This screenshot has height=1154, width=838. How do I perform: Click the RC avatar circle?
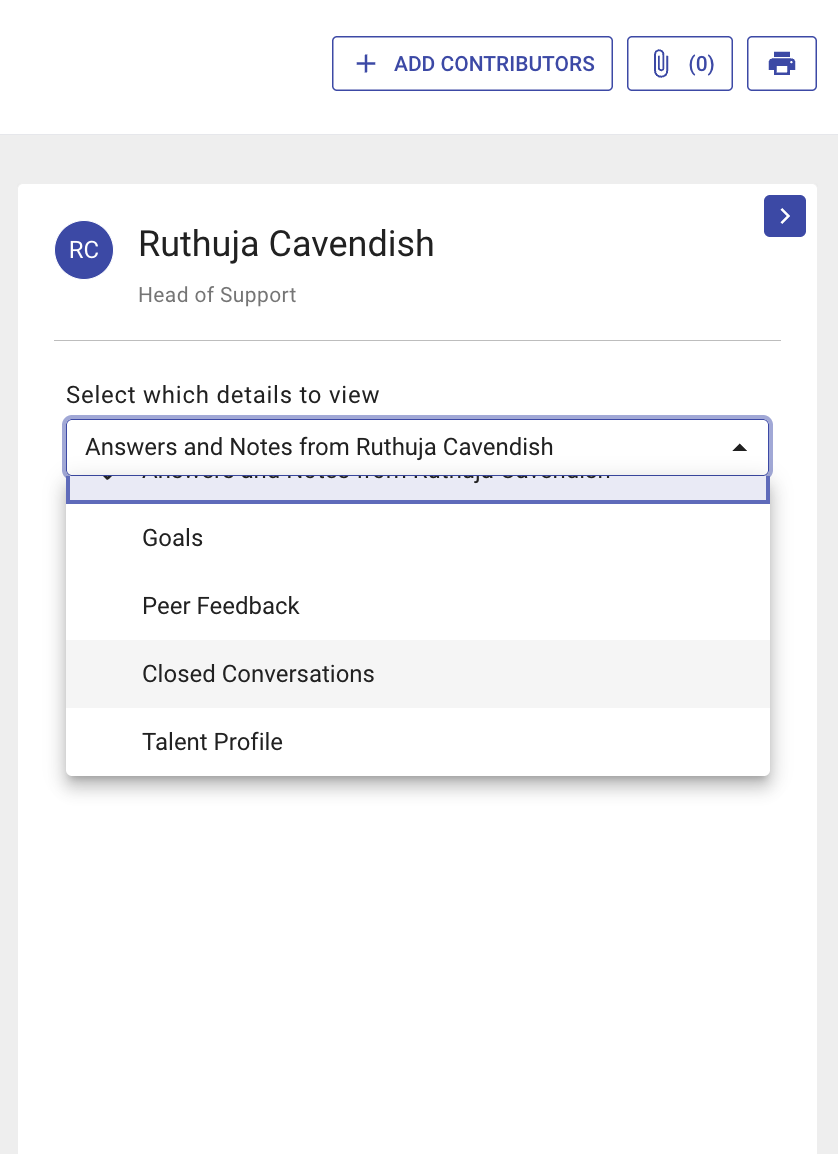pyautogui.click(x=84, y=250)
